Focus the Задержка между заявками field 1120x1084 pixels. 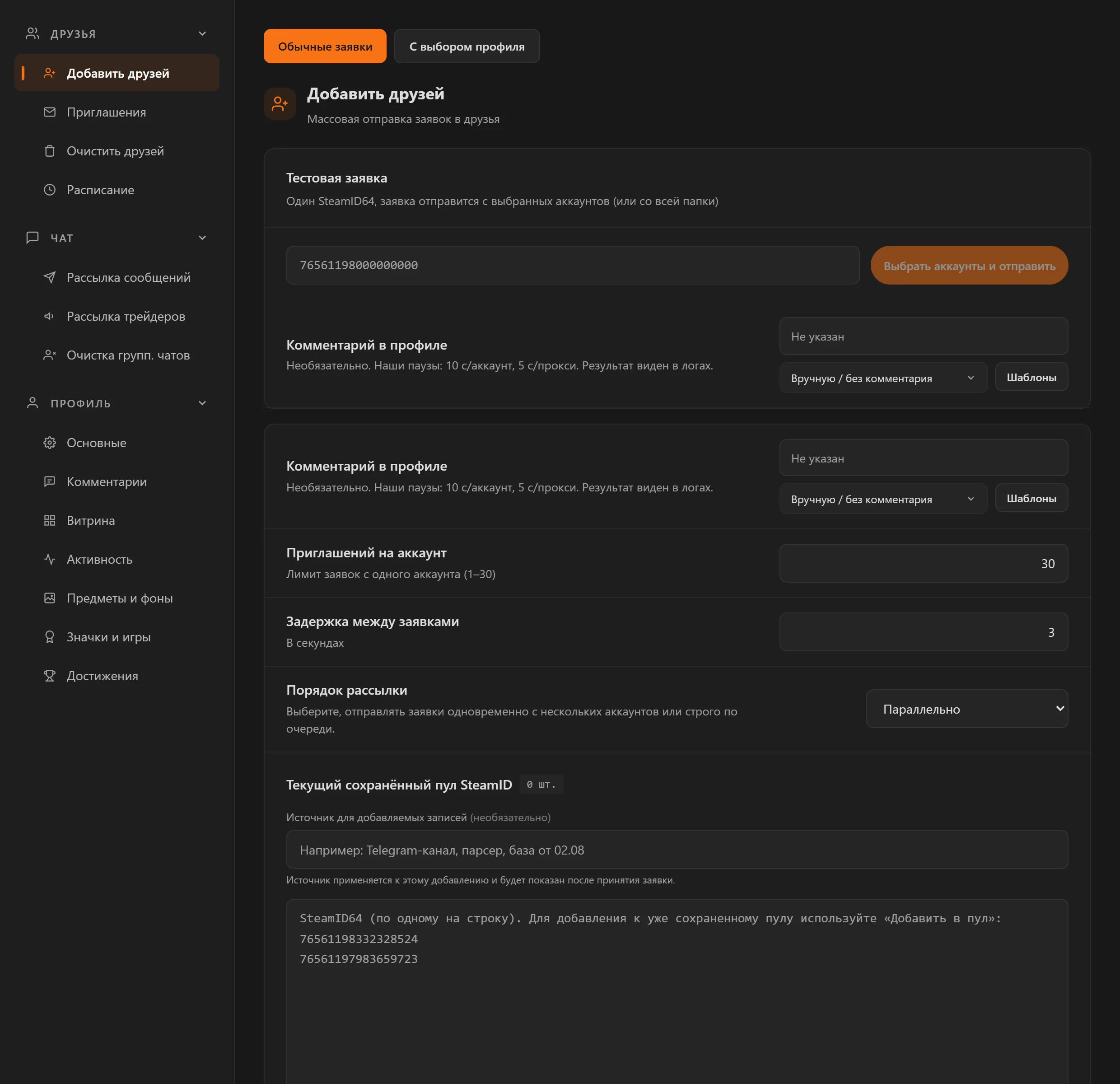pos(924,632)
